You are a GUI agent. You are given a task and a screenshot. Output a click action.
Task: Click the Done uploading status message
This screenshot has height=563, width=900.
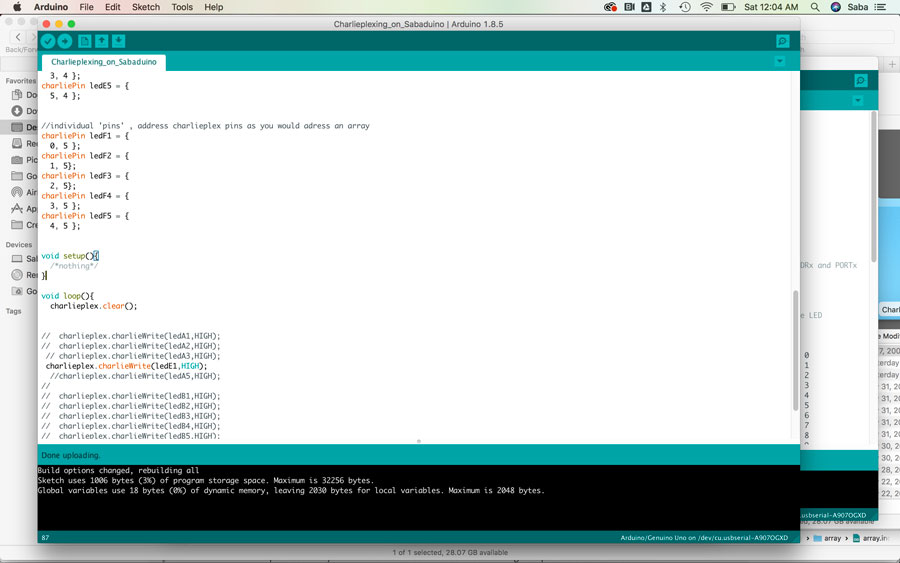(71, 455)
